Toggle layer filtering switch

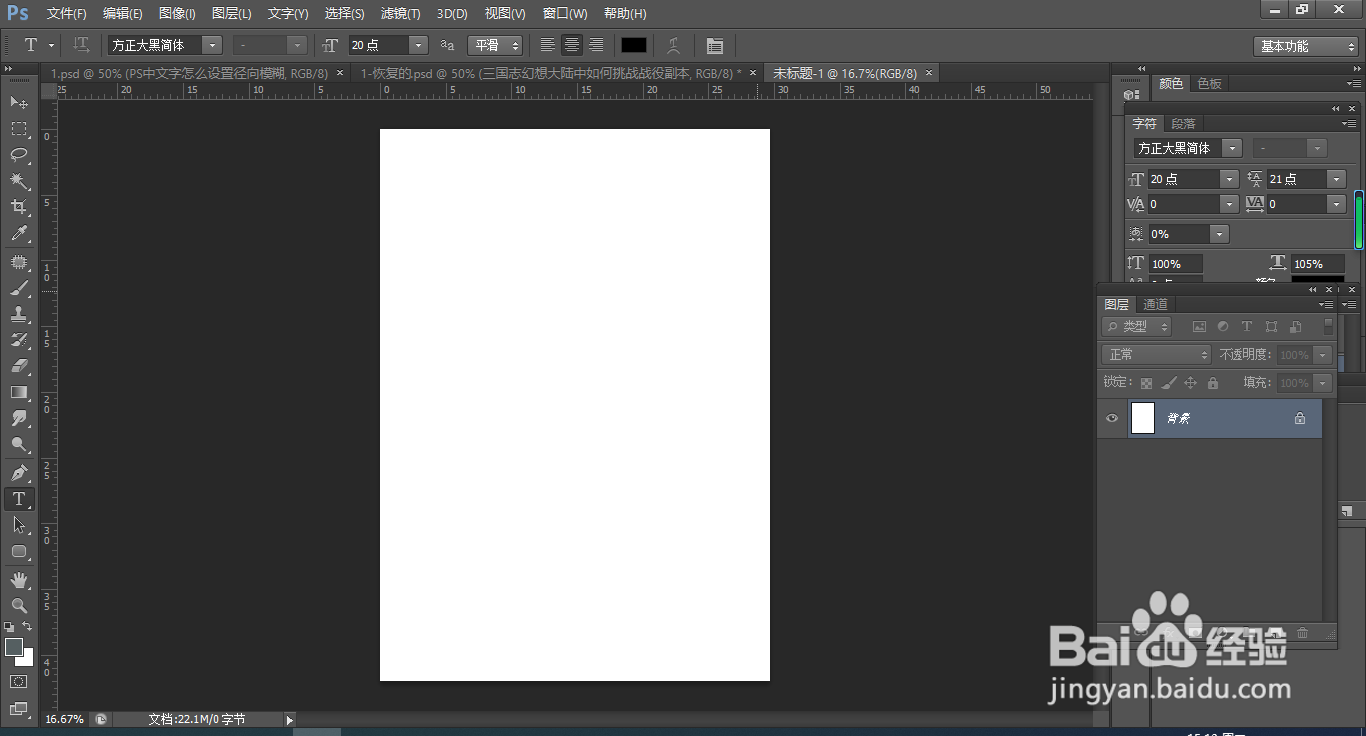click(1328, 326)
